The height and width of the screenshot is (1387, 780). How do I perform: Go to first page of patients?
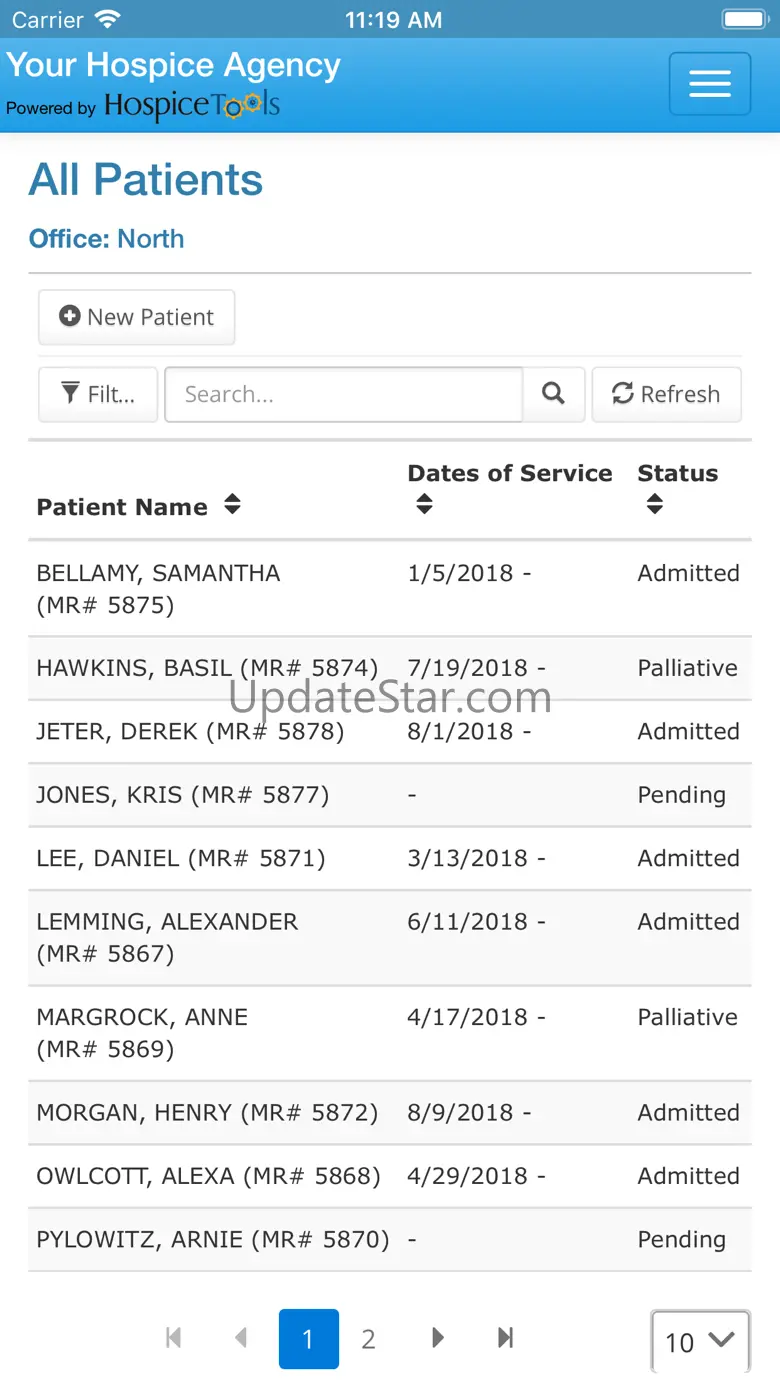pos(174,1338)
